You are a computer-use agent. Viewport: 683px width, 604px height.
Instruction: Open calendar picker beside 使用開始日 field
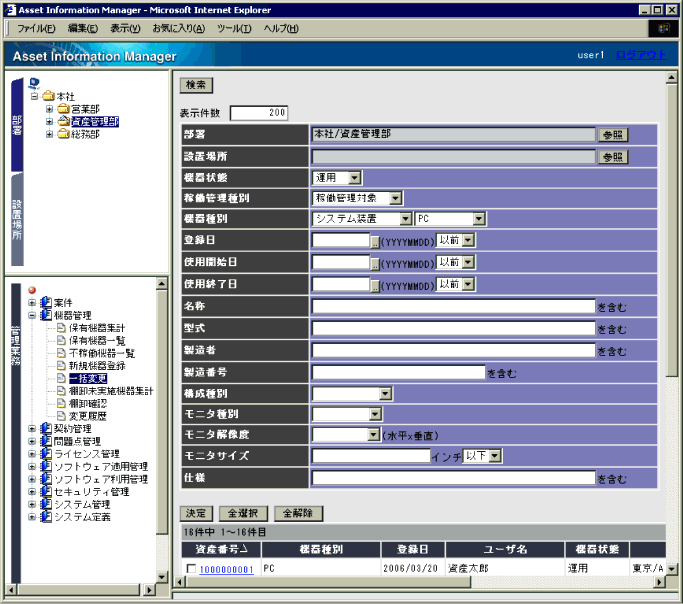[x=375, y=263]
